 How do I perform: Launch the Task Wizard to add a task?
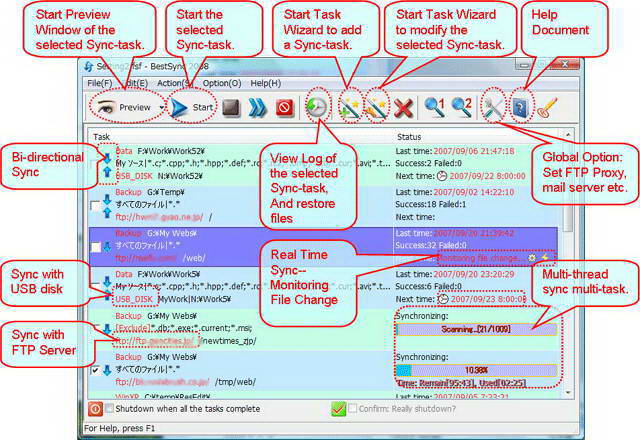(350, 108)
